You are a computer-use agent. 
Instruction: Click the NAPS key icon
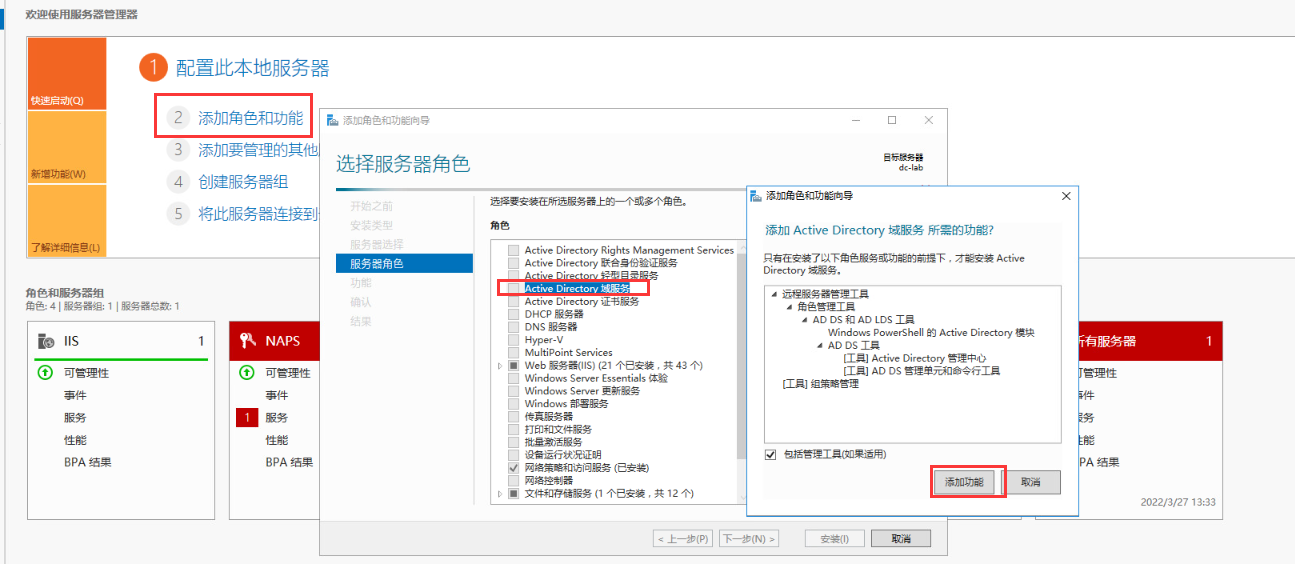(x=248, y=341)
